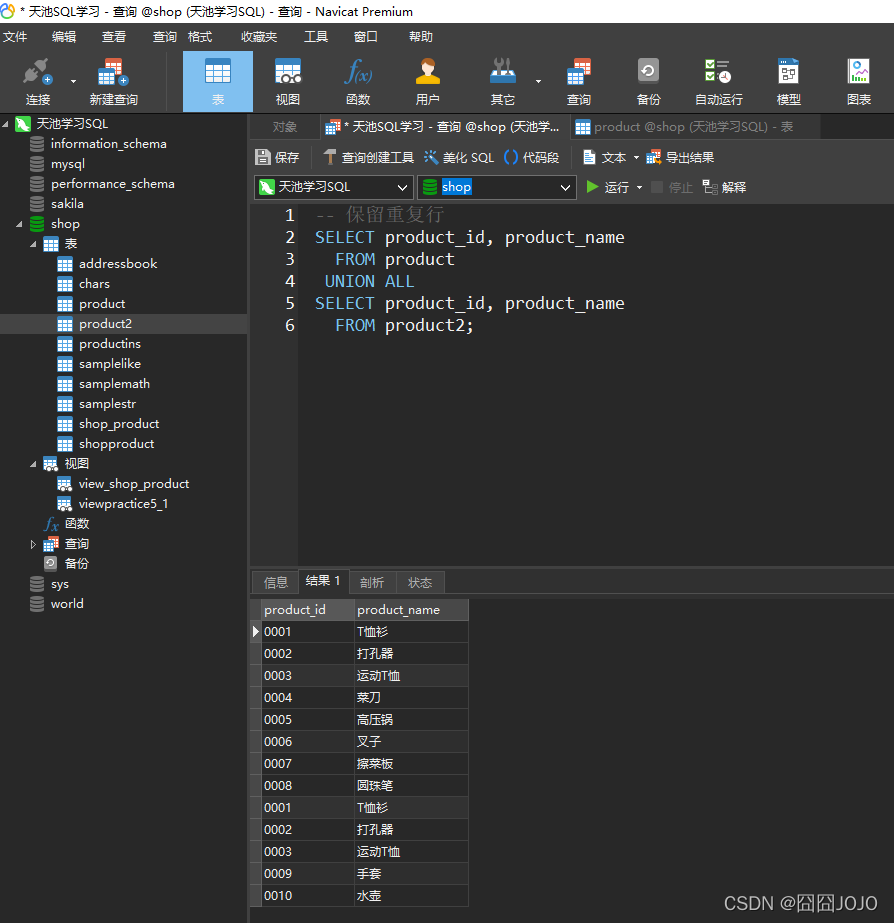Open the 文件 menu
The height and width of the screenshot is (923, 894).
click(x=15, y=36)
